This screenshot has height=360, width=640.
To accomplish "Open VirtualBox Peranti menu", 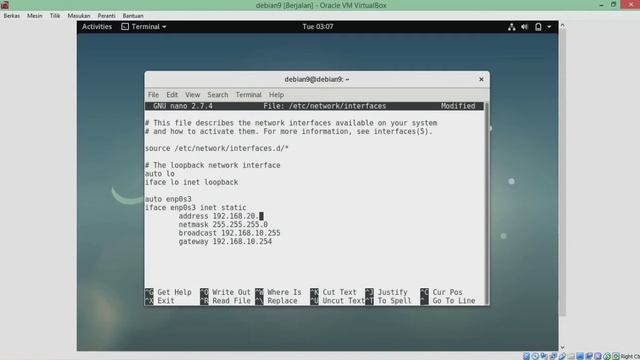I will click(x=106, y=16).
